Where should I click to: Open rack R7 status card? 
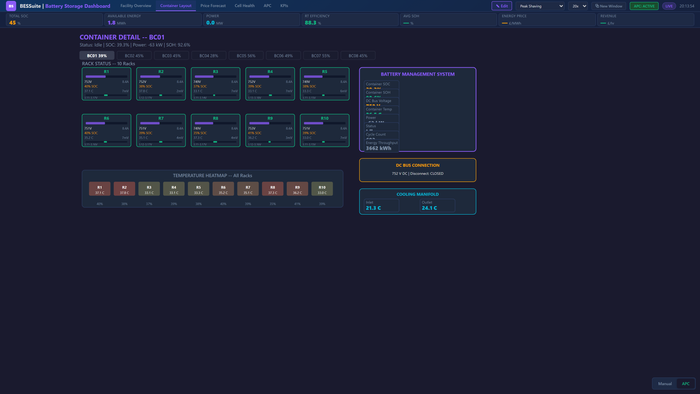[x=161, y=130]
